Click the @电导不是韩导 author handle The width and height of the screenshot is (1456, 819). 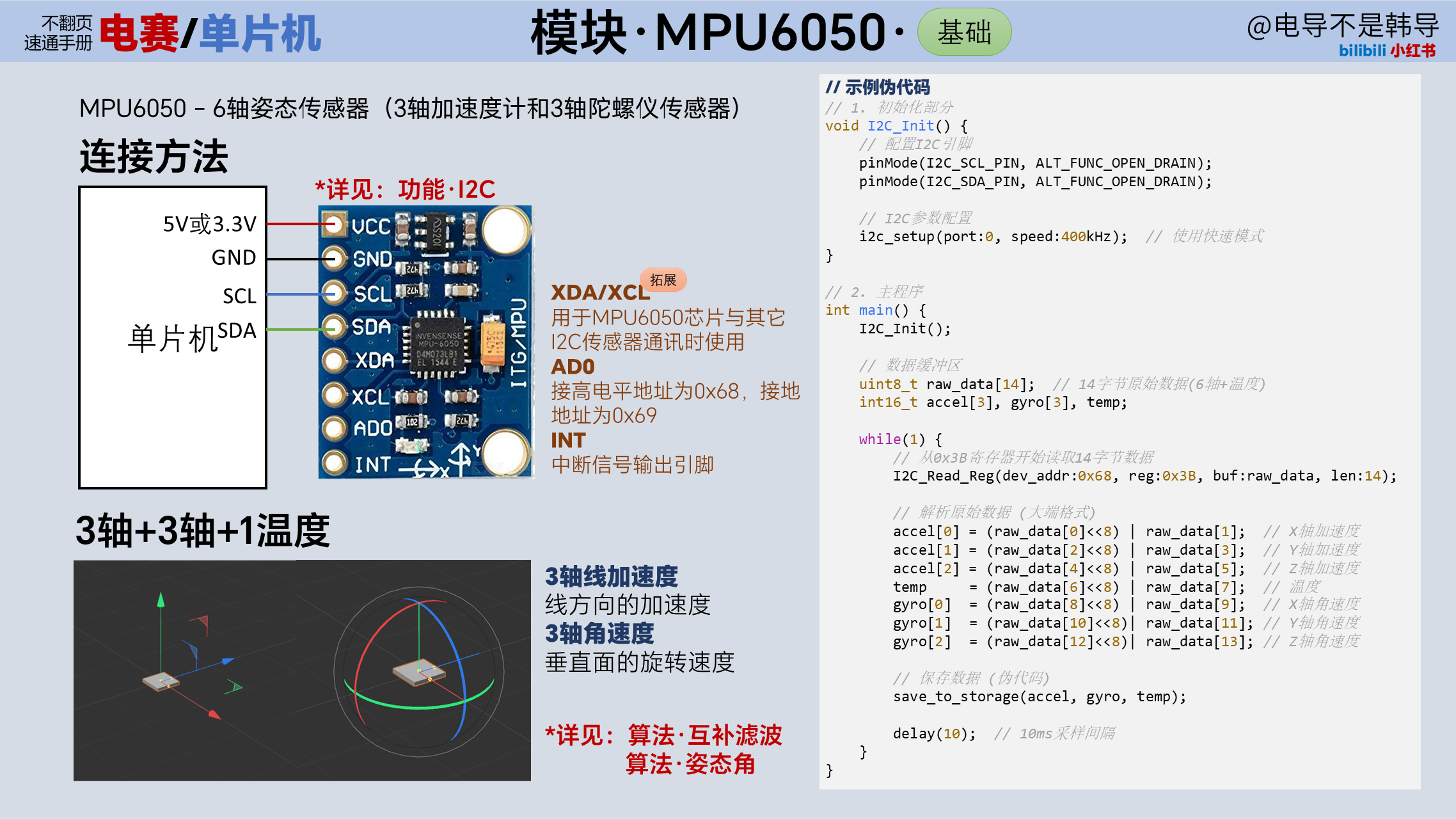1343,26
